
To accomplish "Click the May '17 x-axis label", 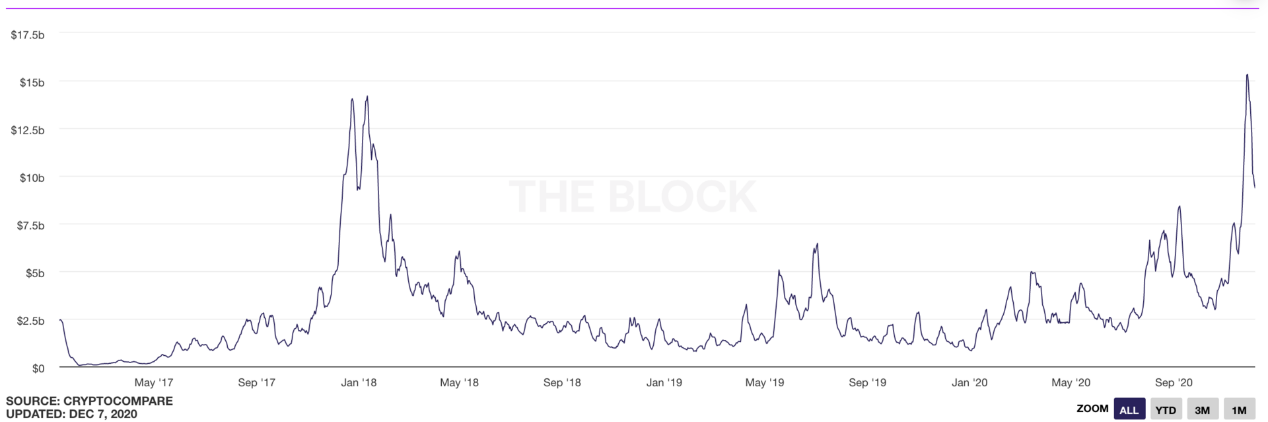I will click(152, 383).
